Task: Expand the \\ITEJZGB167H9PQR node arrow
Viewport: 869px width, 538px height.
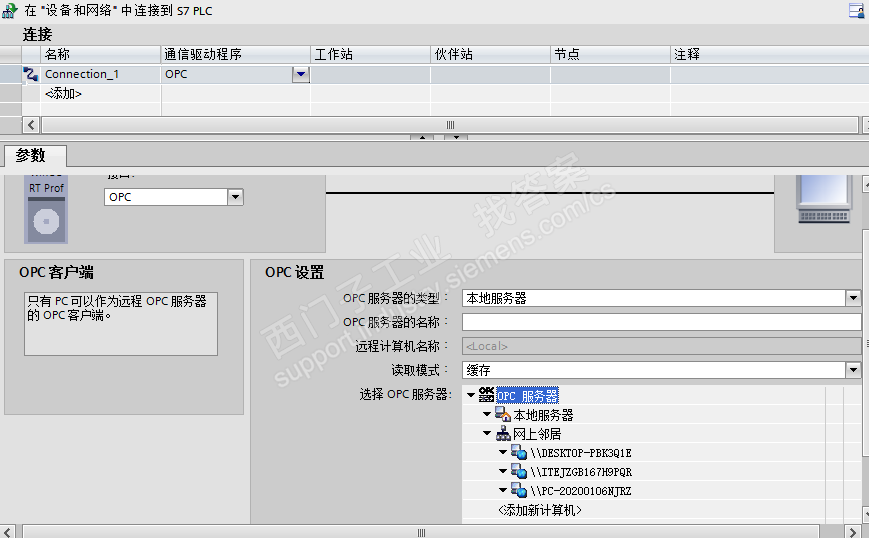Action: click(x=503, y=471)
